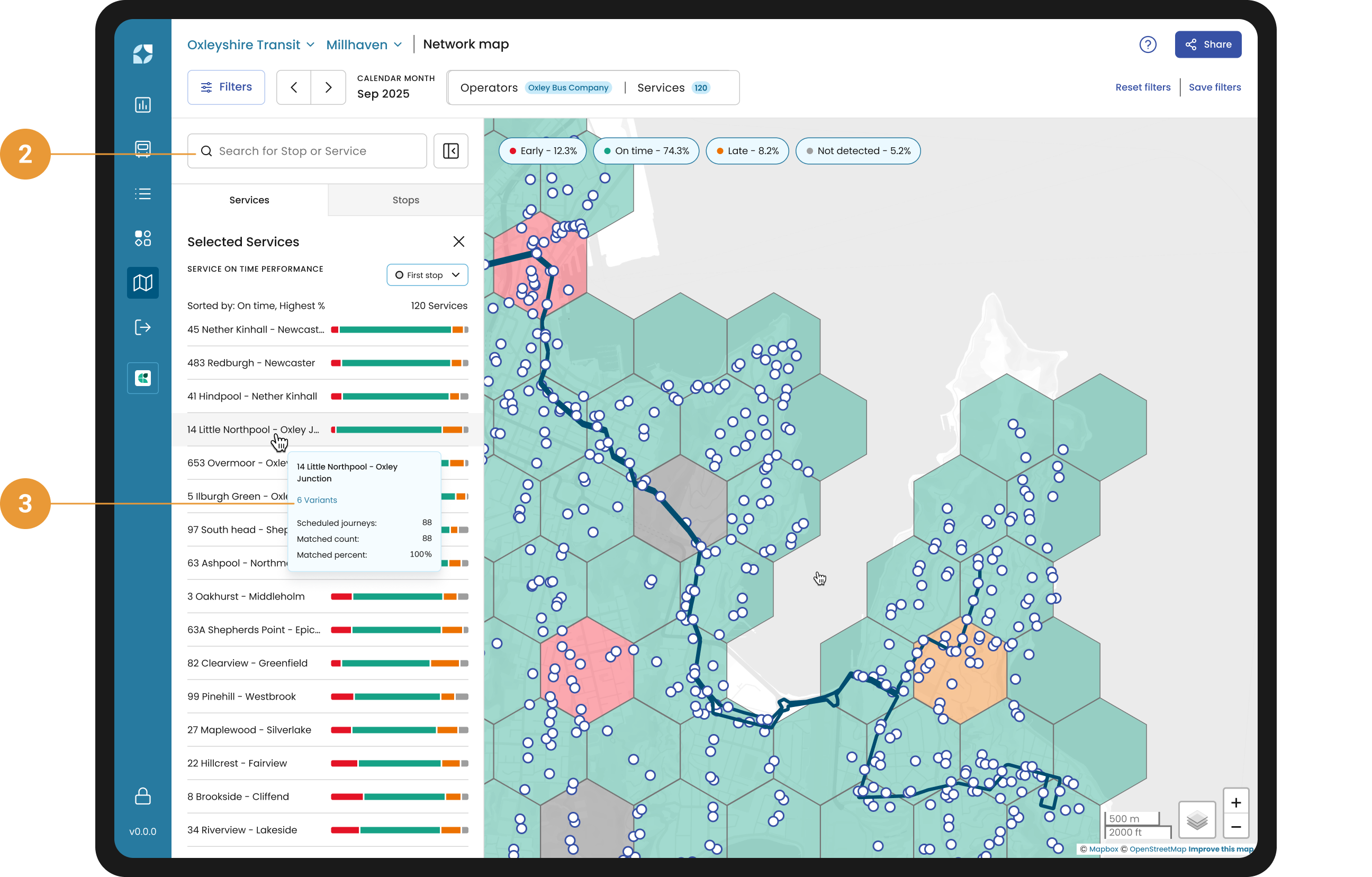Click the list view sidebar icon
1372x877 pixels.
(142, 194)
